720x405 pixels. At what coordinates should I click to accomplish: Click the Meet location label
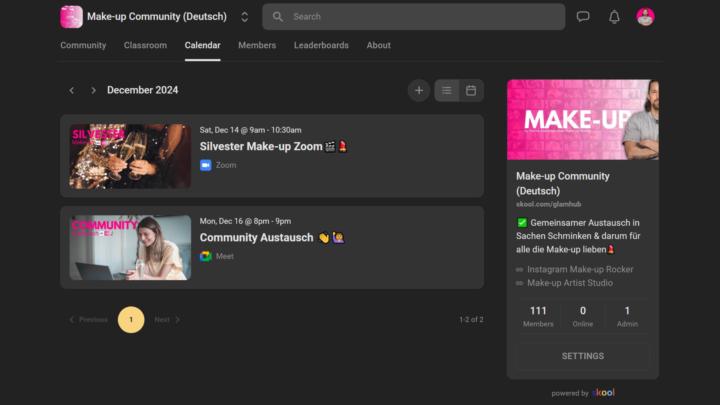click(x=225, y=256)
